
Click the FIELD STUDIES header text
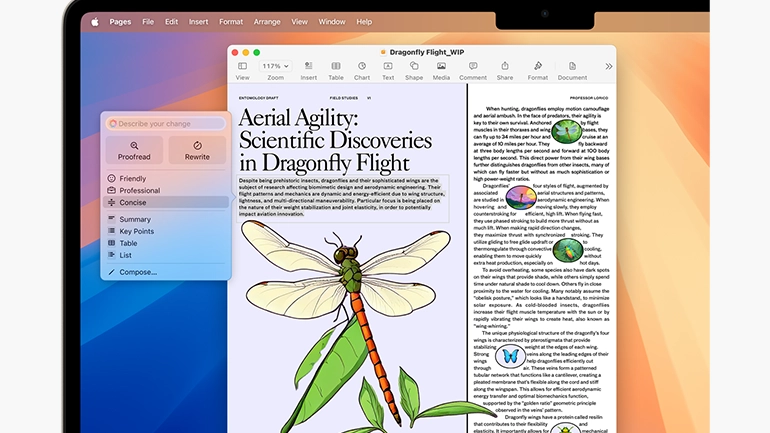click(x=344, y=98)
